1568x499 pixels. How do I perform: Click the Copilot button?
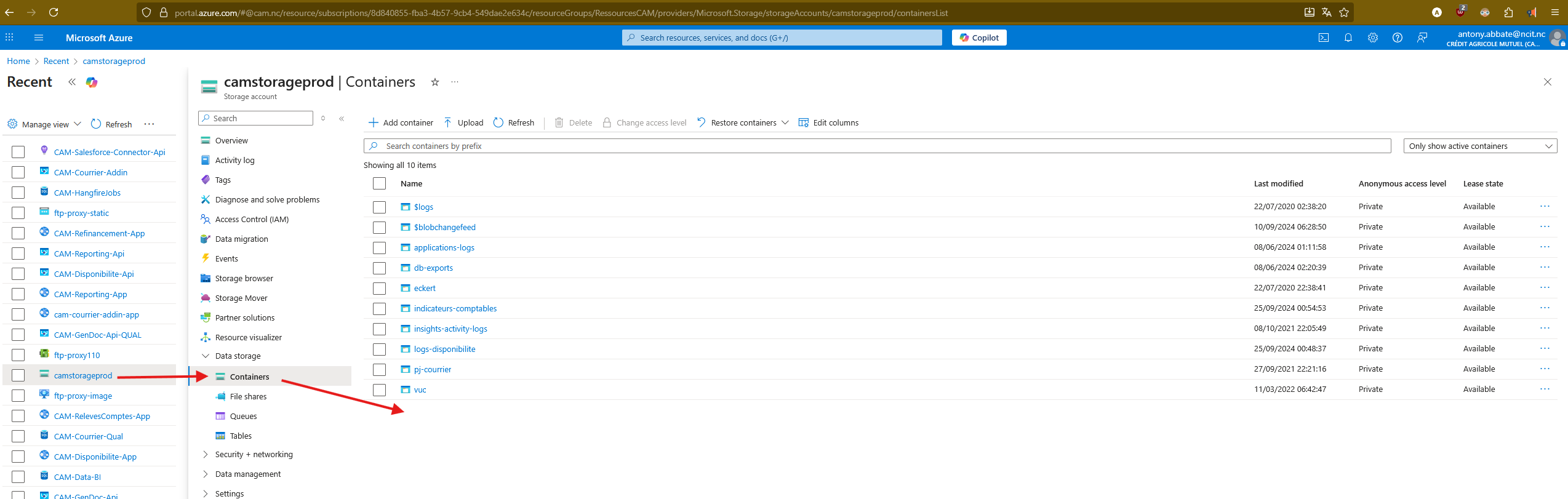tap(979, 38)
